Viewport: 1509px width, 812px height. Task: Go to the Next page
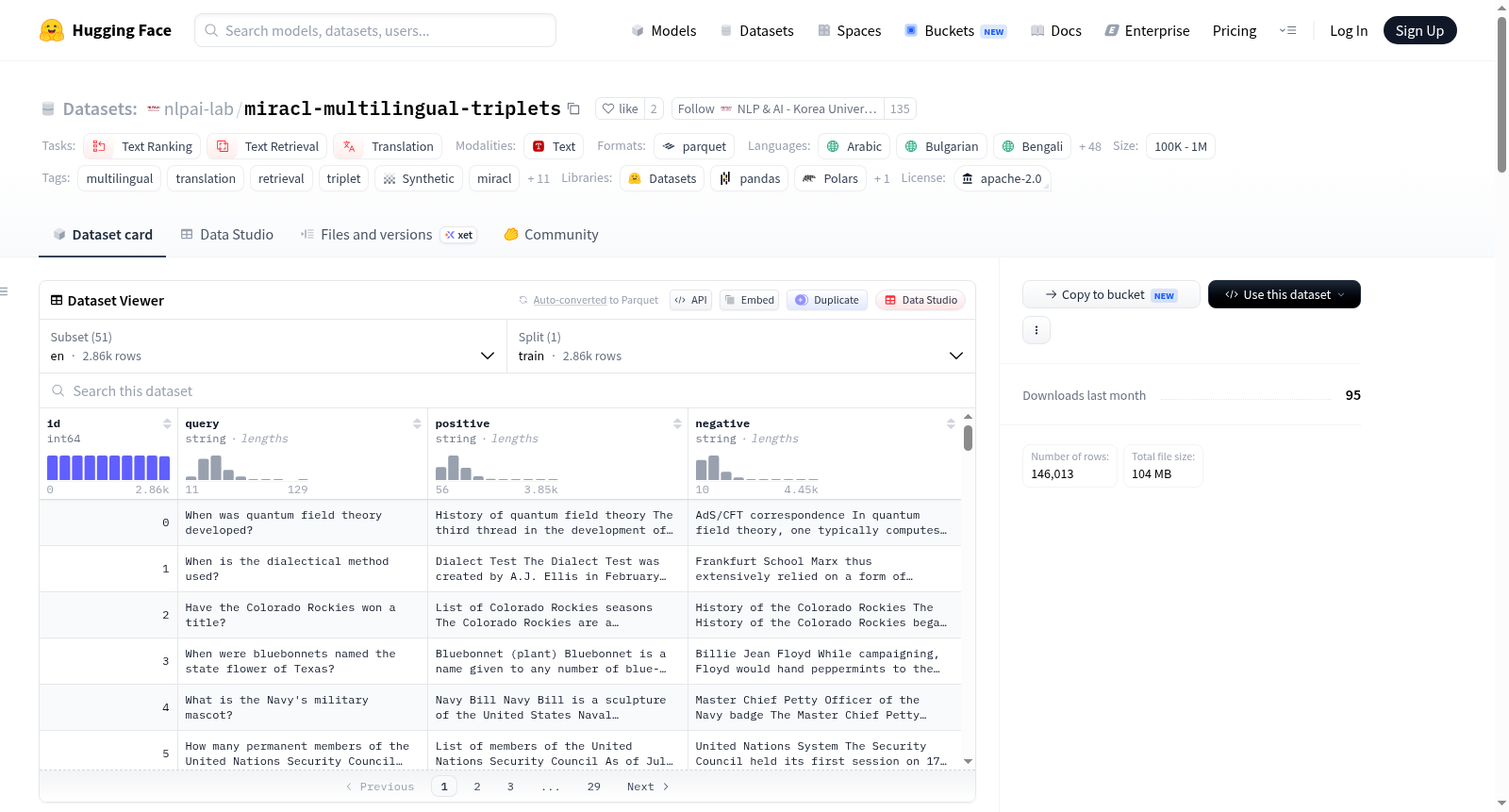point(649,787)
